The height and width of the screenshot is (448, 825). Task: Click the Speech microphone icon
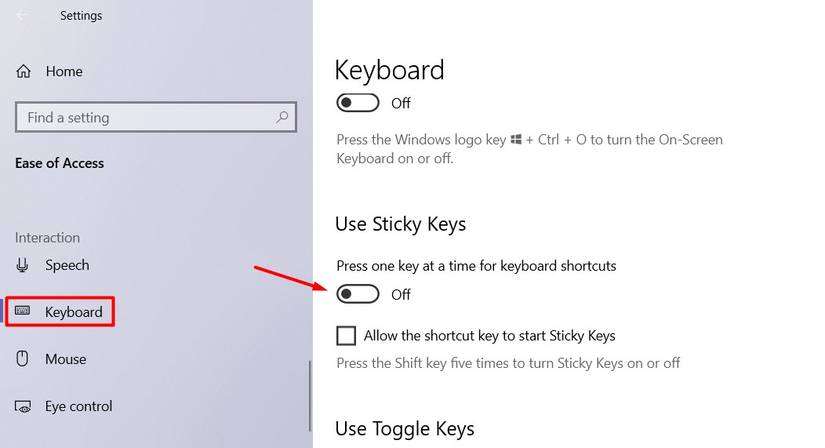tap(24, 265)
